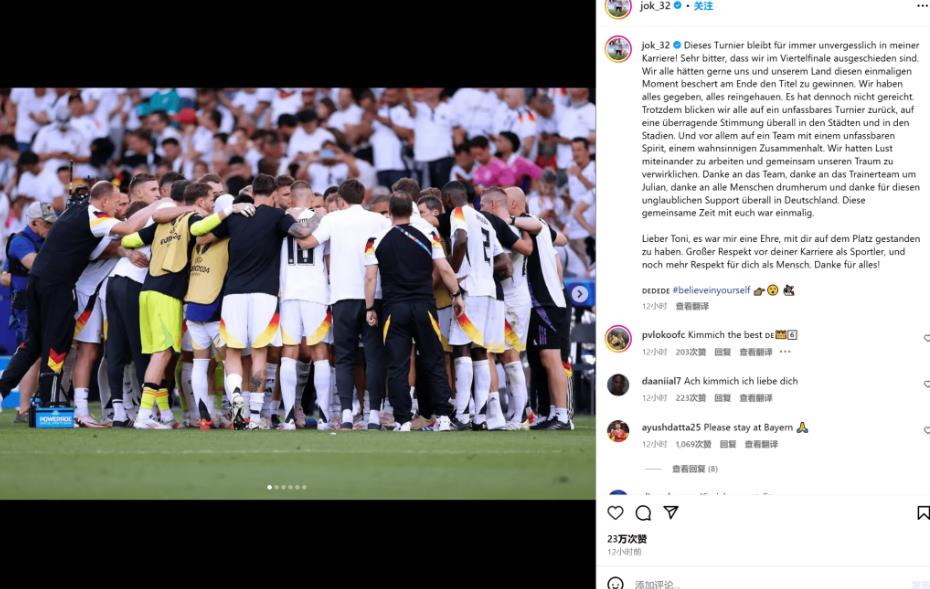Save the post with the bookmark icon

click(923, 513)
